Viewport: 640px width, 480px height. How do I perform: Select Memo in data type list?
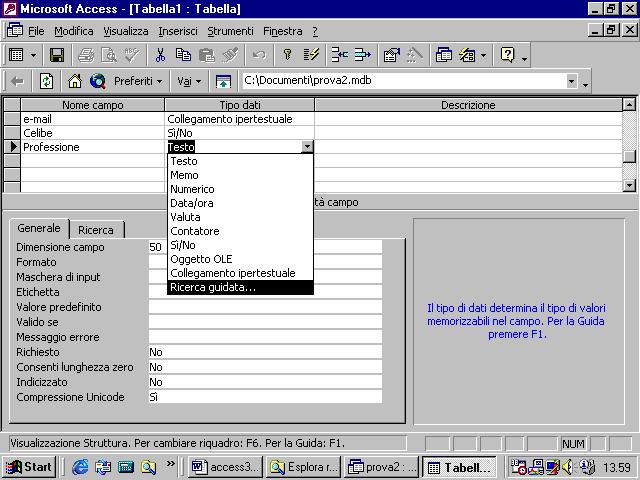tap(240, 175)
